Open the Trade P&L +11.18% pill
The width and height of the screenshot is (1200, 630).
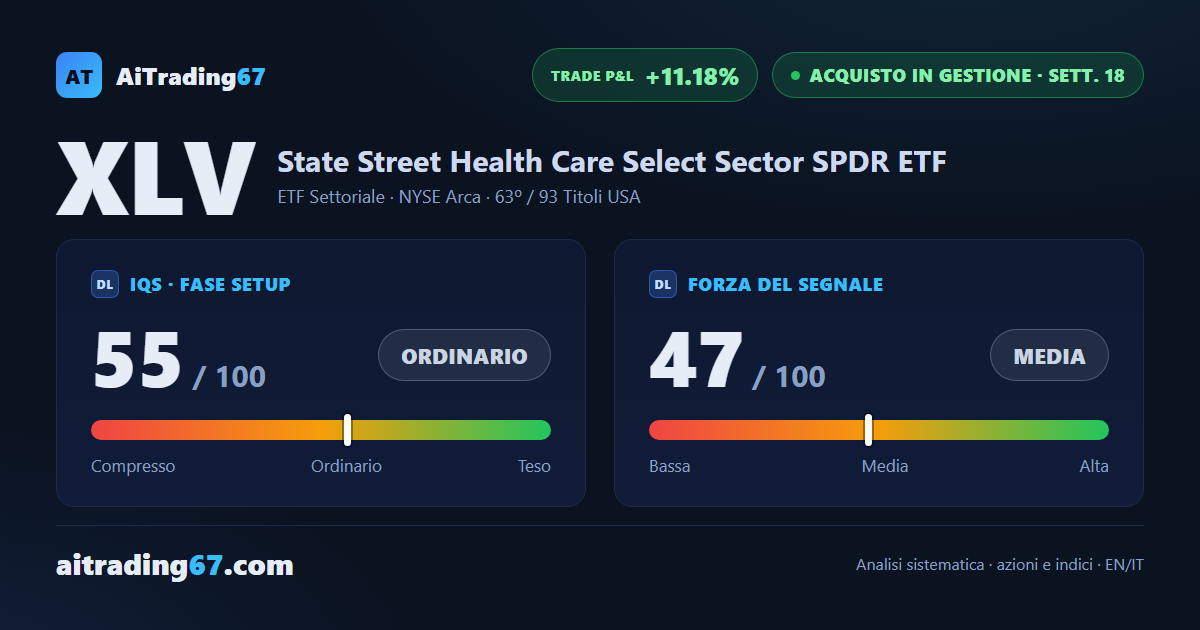coord(645,75)
